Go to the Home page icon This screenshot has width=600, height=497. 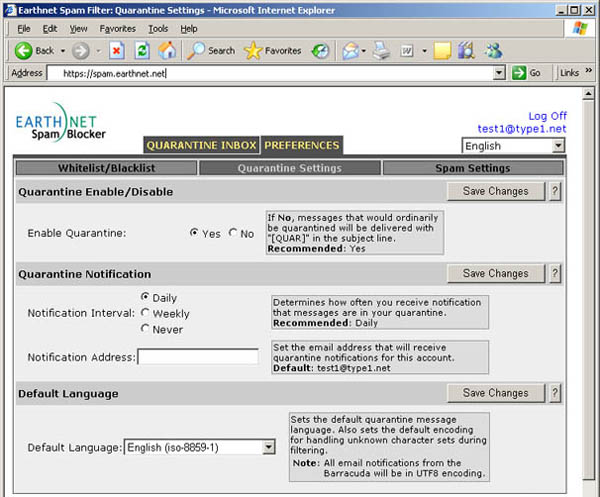tap(167, 51)
